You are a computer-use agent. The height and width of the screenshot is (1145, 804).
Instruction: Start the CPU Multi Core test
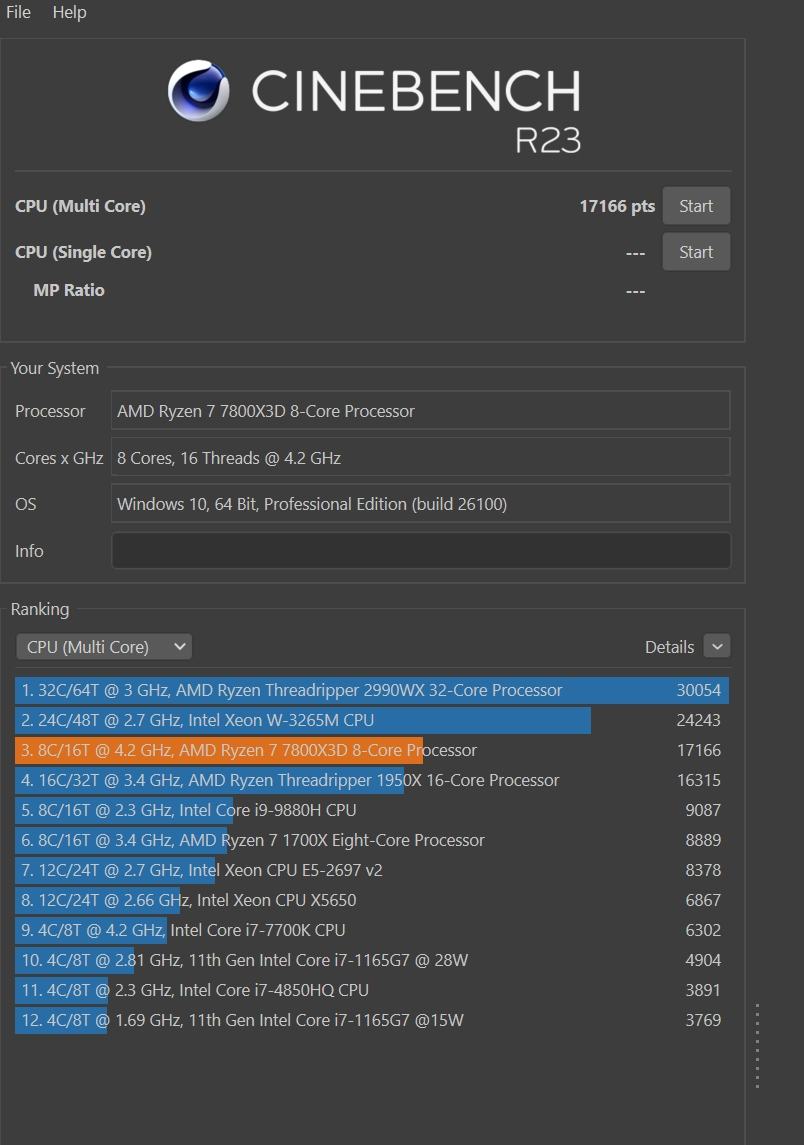point(696,206)
